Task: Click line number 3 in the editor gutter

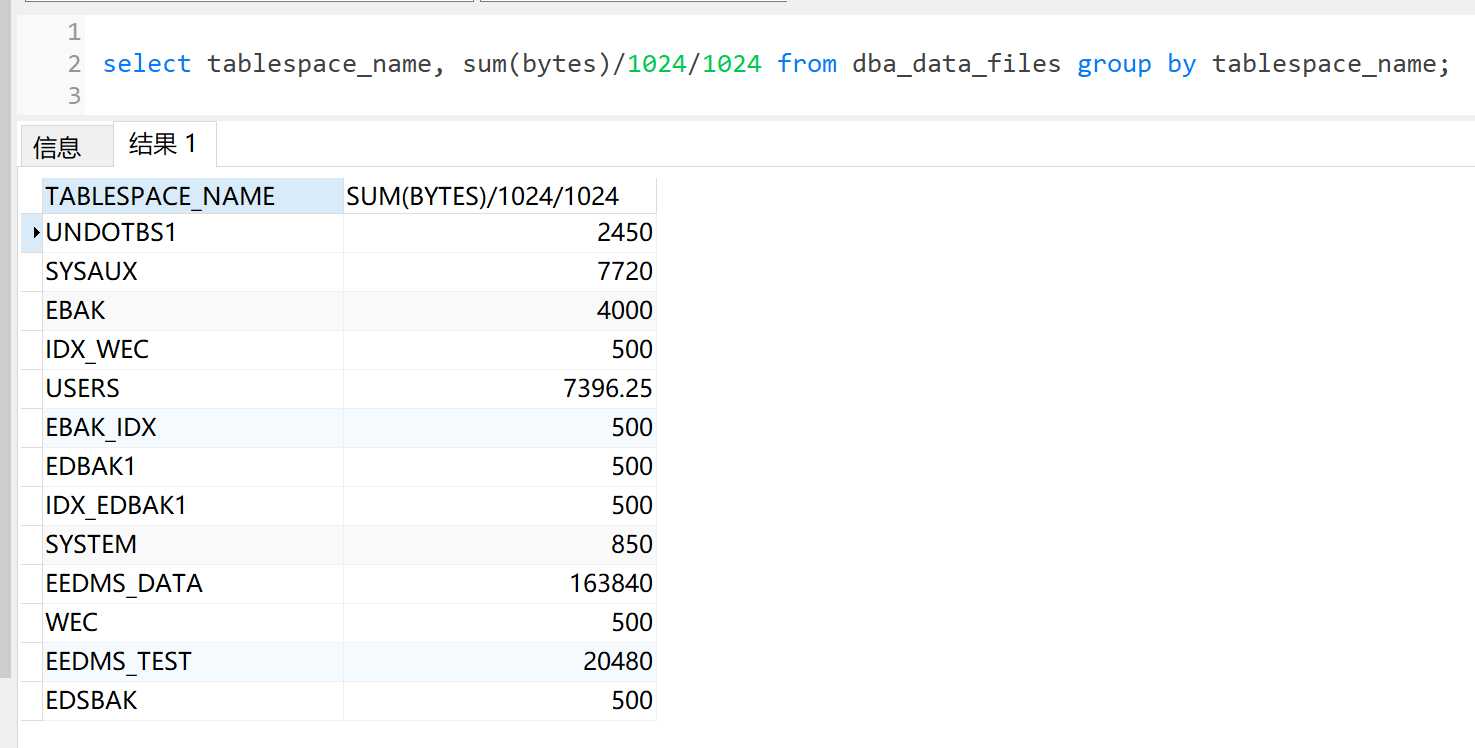Action: tap(73, 96)
